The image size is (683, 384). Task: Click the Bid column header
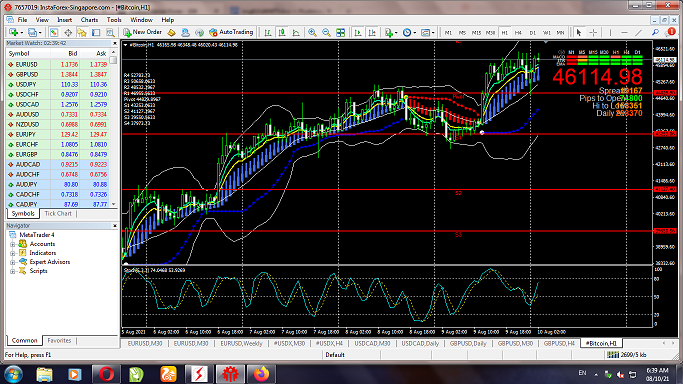point(65,54)
